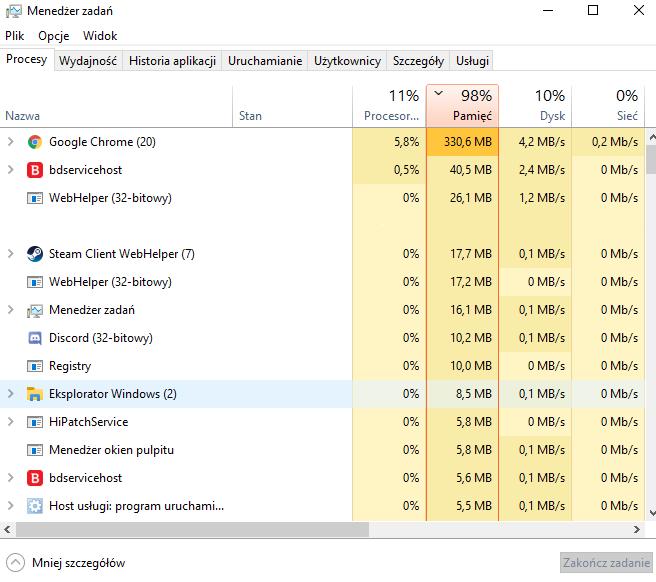Open the Opcje menu

54,35
